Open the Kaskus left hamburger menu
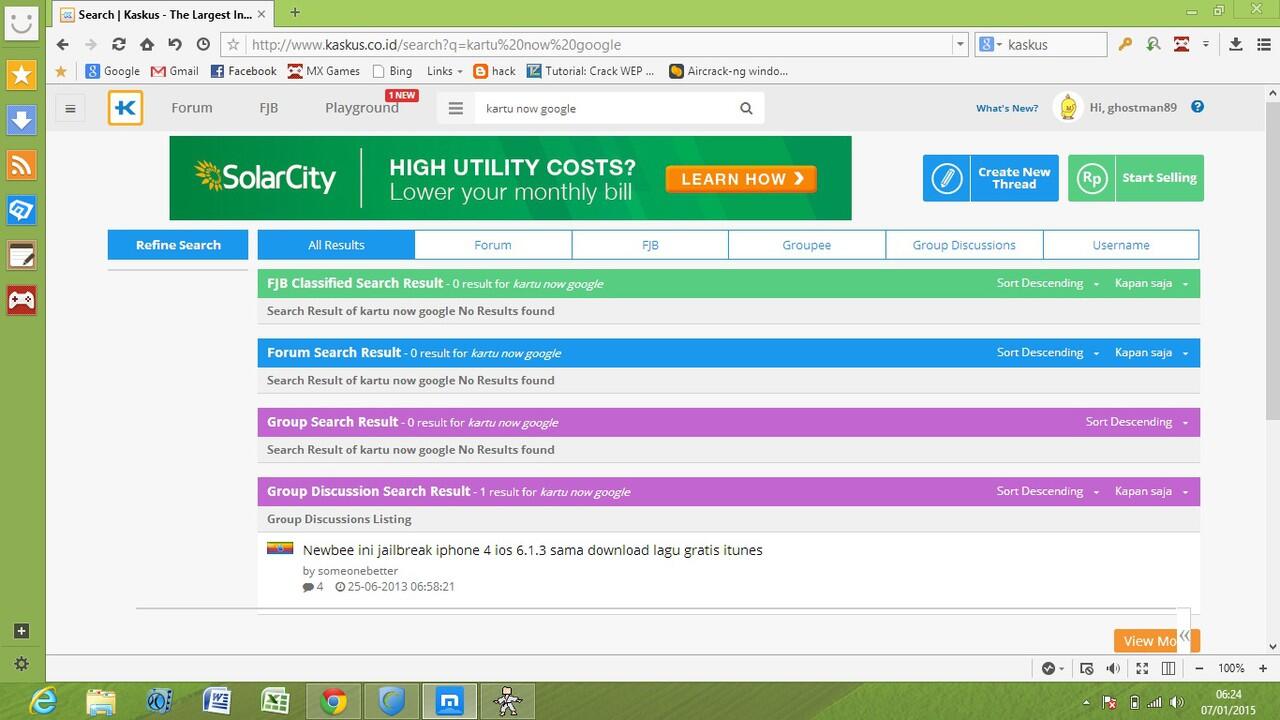Image resolution: width=1280 pixels, height=720 pixels. [x=70, y=109]
